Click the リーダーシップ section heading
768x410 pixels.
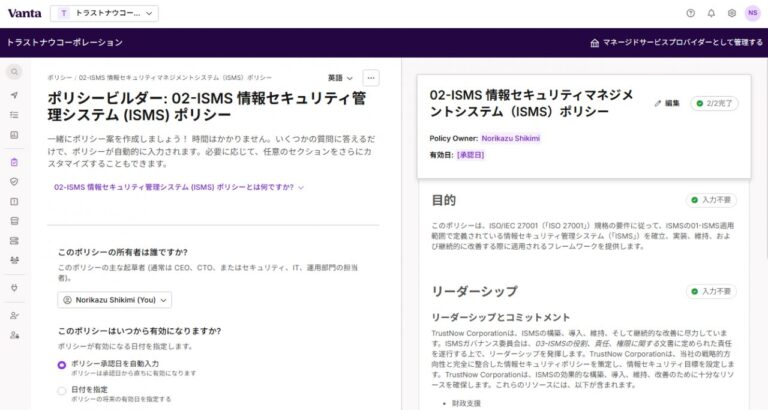pyautogui.click(x=474, y=291)
